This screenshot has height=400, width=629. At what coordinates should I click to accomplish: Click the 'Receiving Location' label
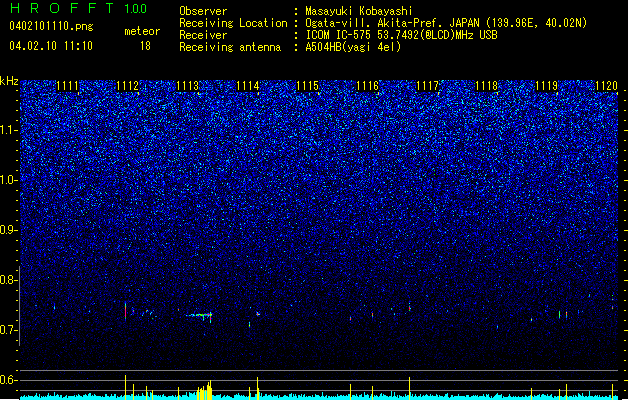click(x=233, y=23)
